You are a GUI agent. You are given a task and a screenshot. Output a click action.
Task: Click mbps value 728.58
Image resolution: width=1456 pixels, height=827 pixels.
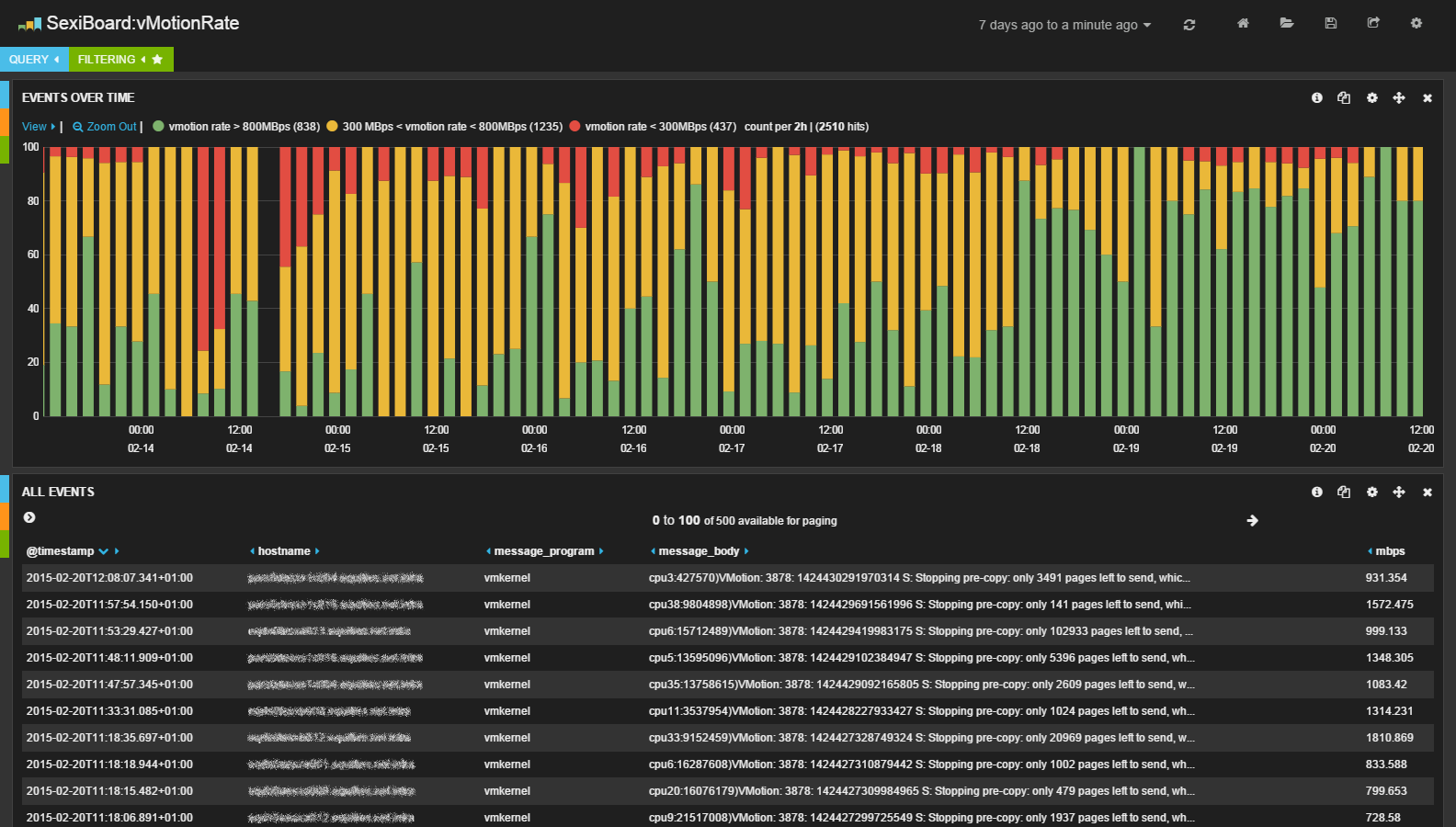tap(1382, 818)
